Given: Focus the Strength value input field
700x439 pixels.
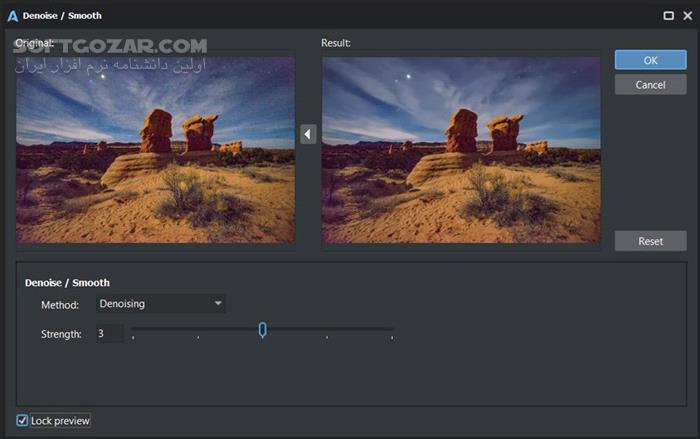Looking at the screenshot, I should 109,334.
